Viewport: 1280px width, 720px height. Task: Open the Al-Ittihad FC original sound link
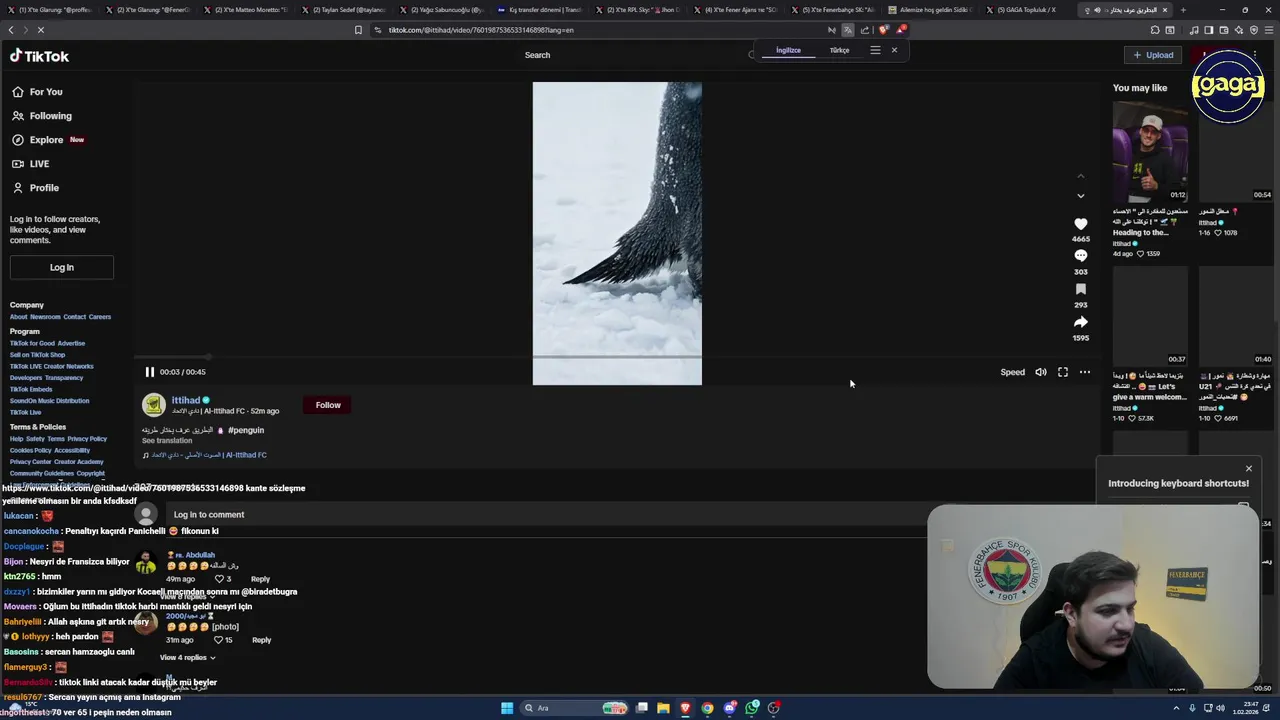209,455
